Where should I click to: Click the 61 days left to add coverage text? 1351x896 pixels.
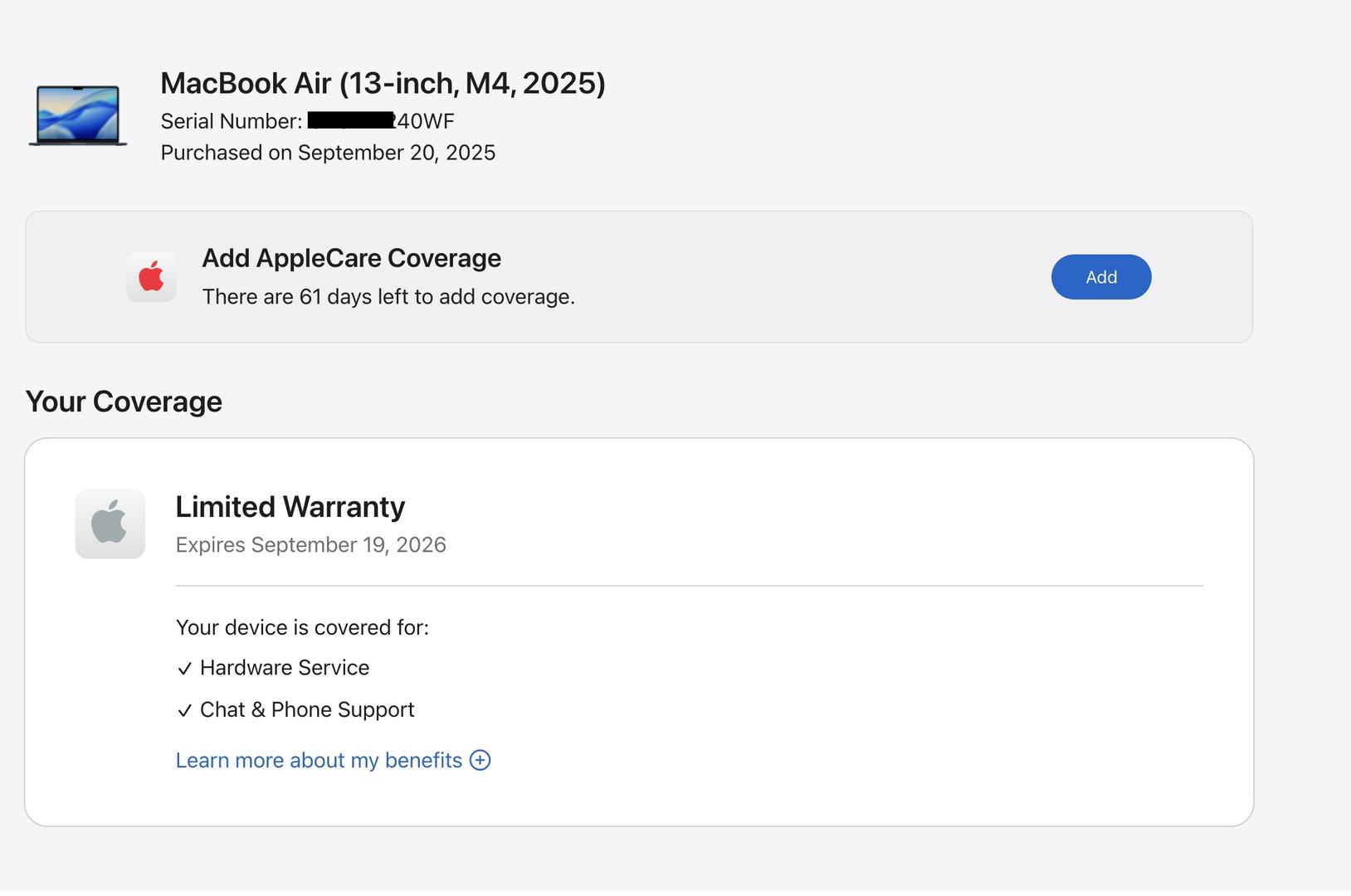tap(388, 297)
